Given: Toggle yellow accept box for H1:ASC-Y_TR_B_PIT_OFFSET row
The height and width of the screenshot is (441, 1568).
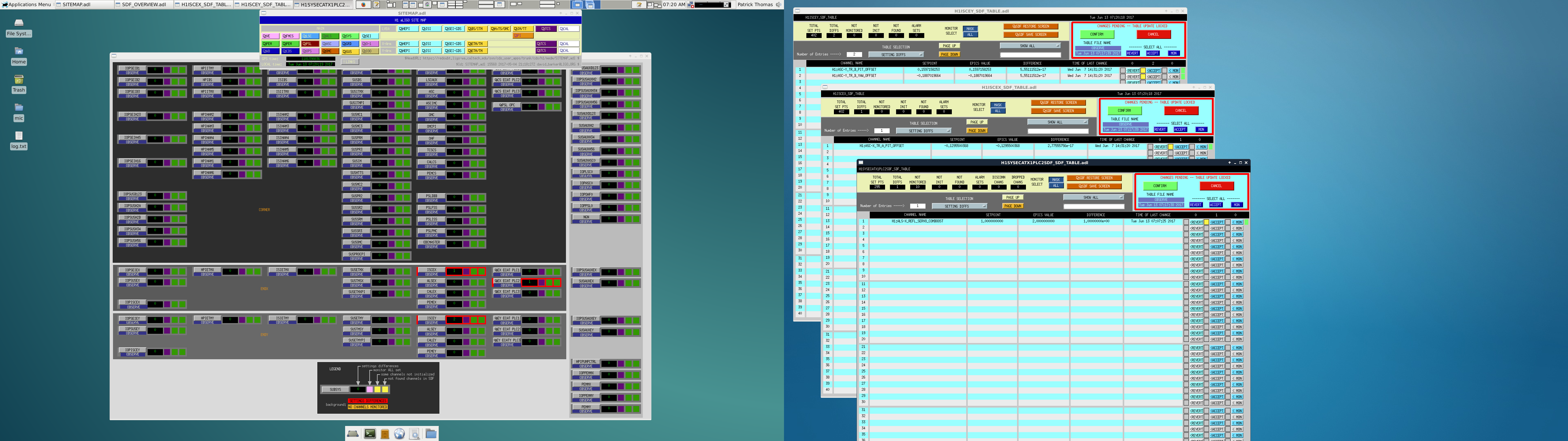Looking at the screenshot, I should tap(1143, 71).
